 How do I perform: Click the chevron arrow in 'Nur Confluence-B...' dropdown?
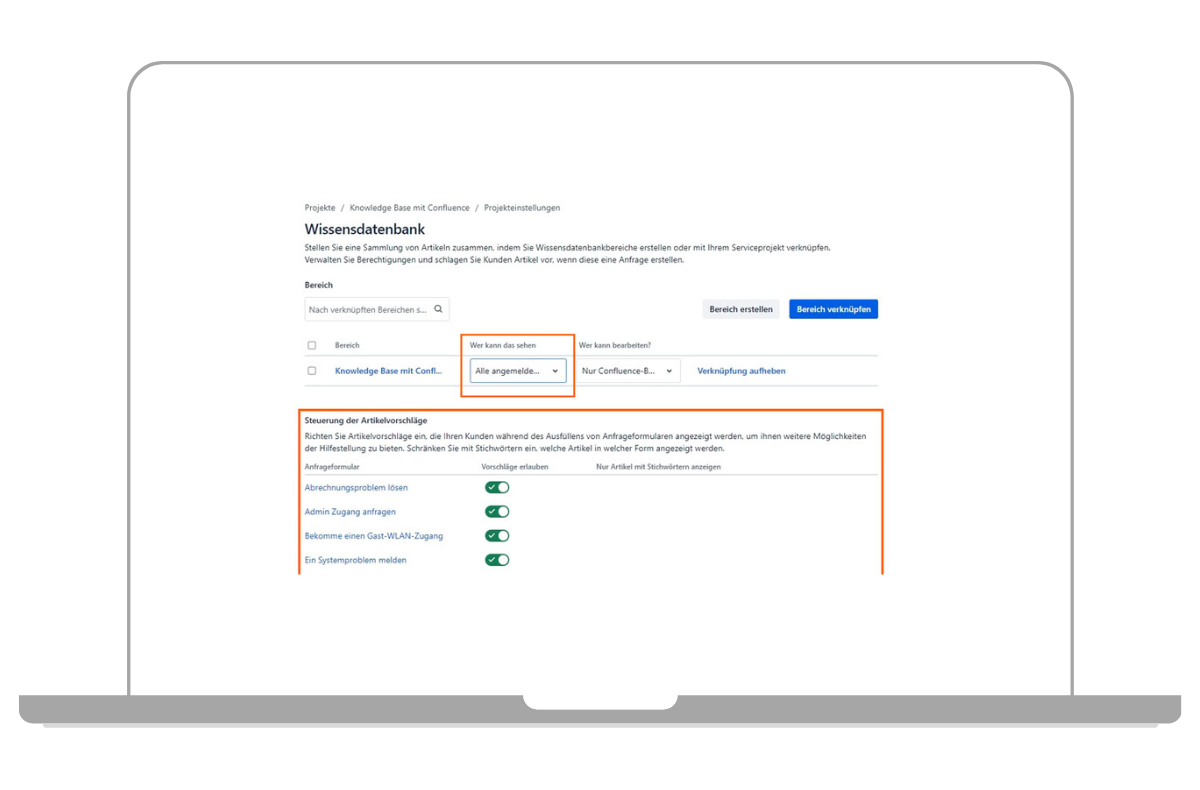(669, 371)
